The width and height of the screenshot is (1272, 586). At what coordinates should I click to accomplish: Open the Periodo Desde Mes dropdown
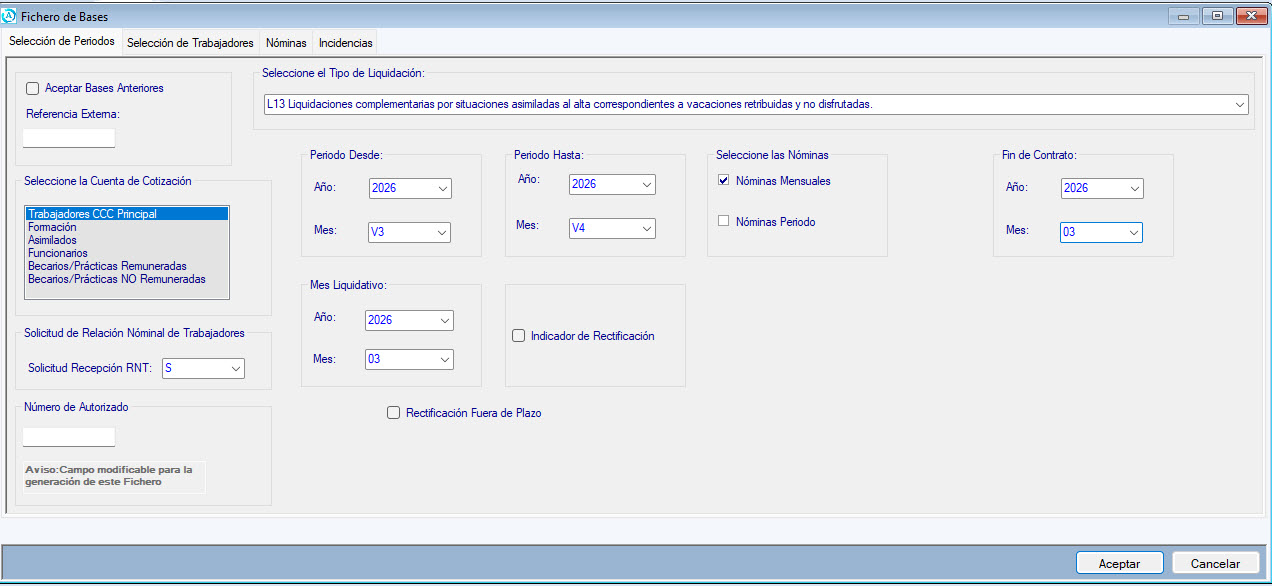441,232
